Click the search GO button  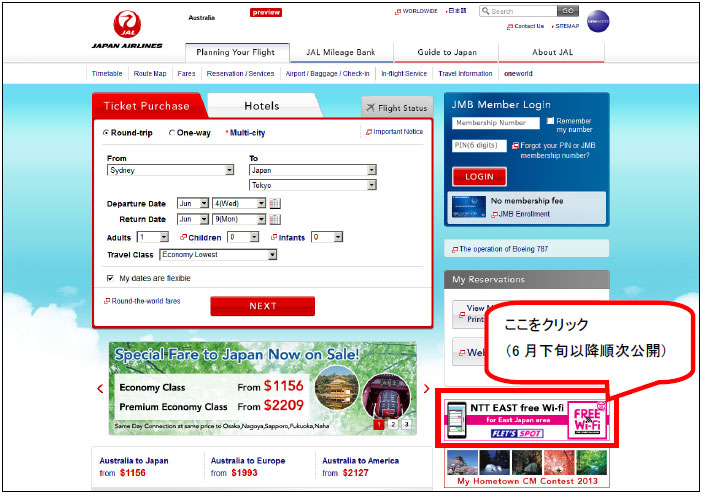coord(568,11)
